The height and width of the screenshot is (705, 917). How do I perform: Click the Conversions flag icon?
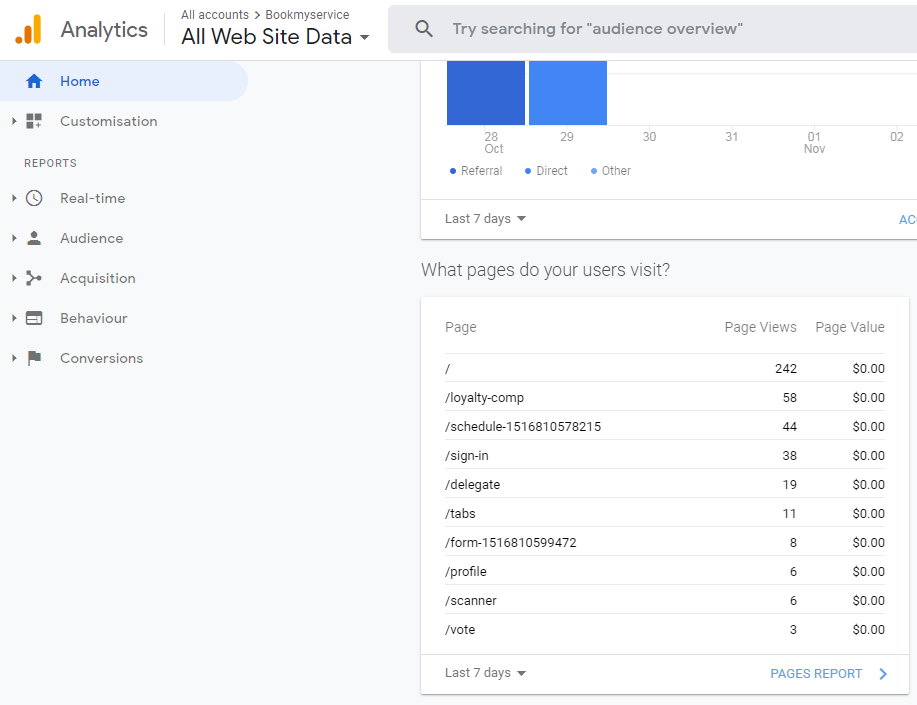tap(34, 358)
